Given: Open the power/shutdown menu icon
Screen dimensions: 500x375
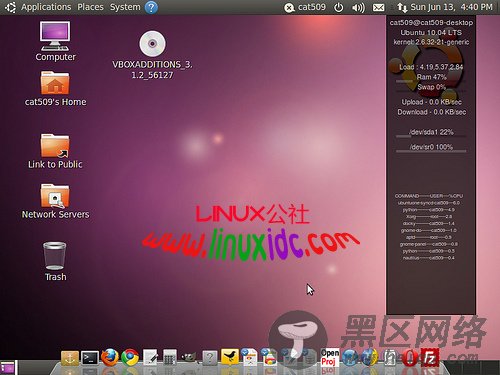Looking at the screenshot, I should tap(338, 7).
